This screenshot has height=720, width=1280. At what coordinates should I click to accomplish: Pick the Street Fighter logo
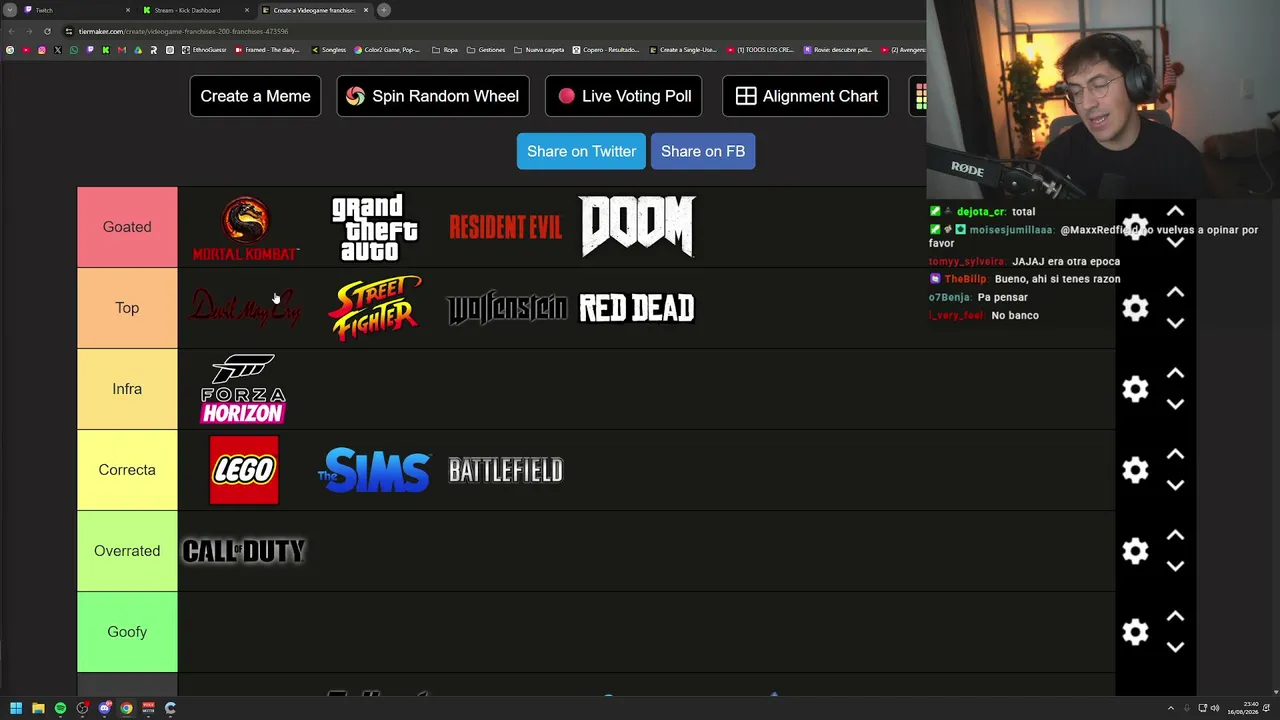coord(375,308)
